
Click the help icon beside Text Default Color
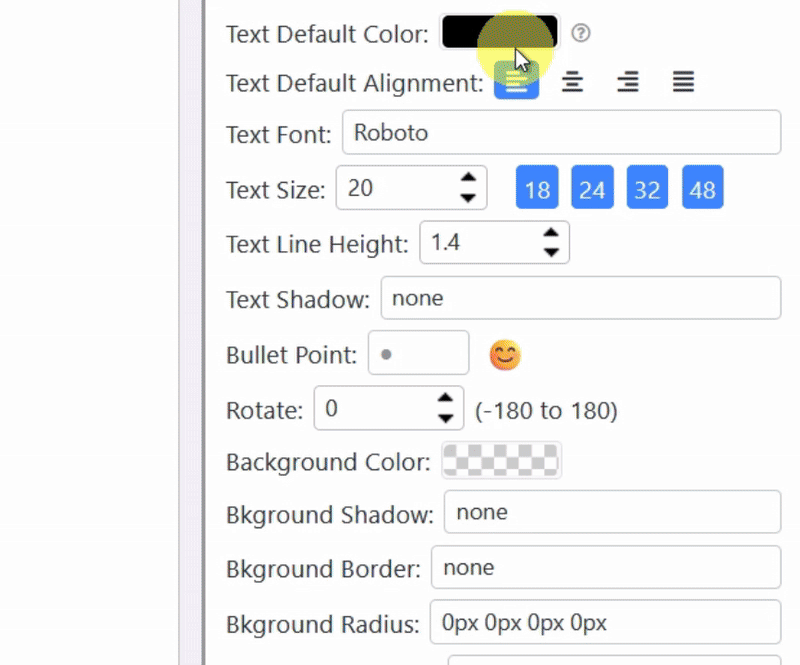coord(581,34)
